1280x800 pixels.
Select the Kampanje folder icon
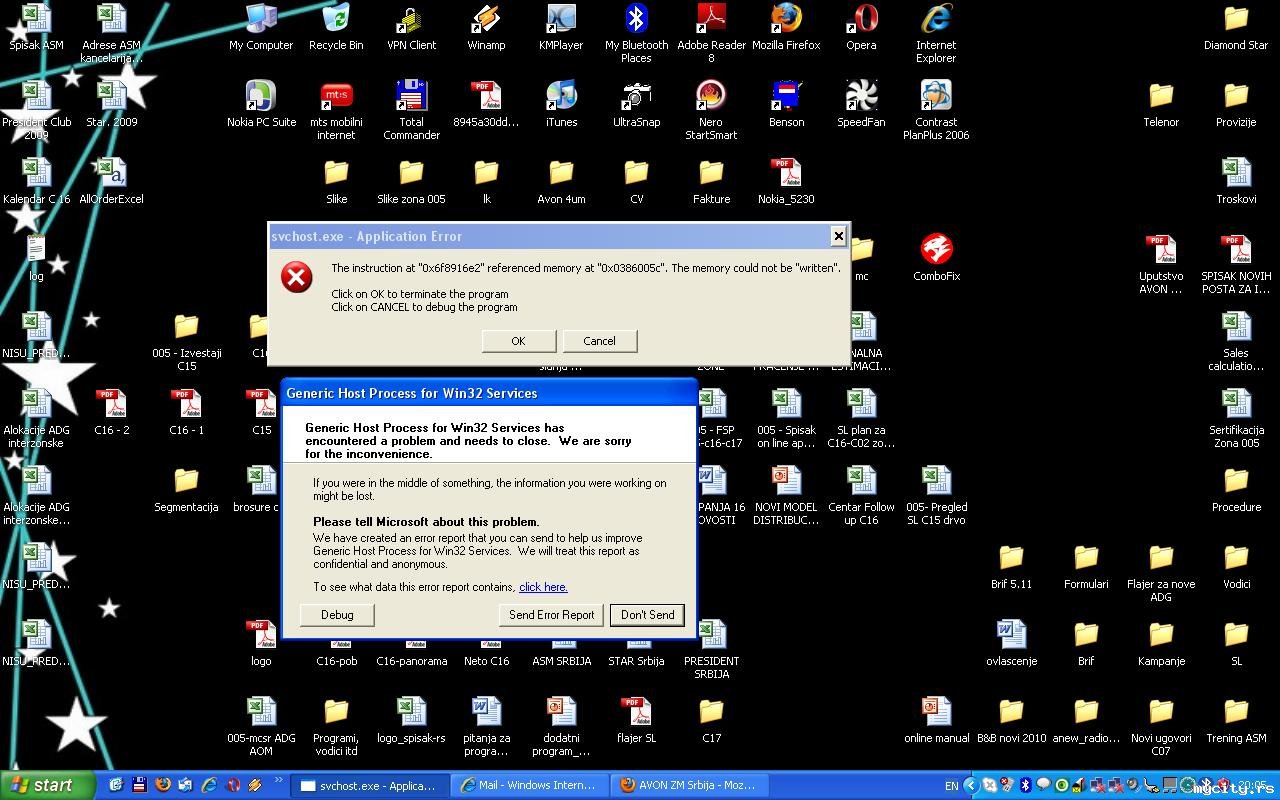[x=1161, y=643]
